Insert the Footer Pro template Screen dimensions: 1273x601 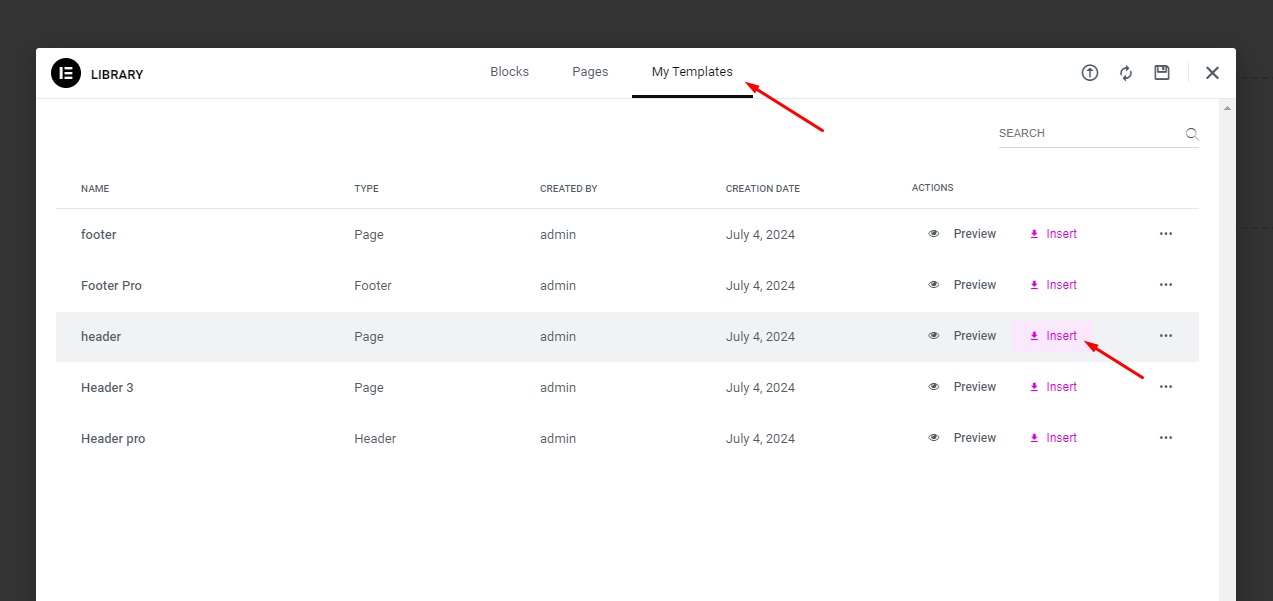1053,285
